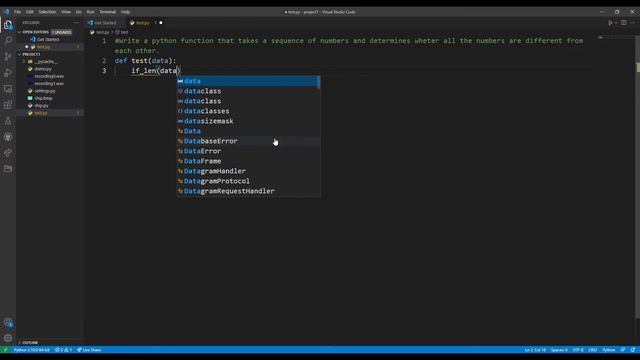Open the Testing flask view

(x=8, y=121)
